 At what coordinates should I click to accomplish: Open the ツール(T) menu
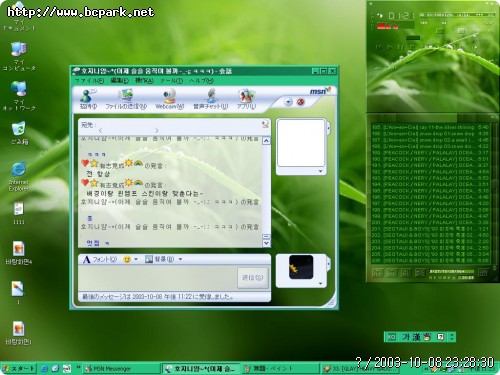click(x=171, y=80)
